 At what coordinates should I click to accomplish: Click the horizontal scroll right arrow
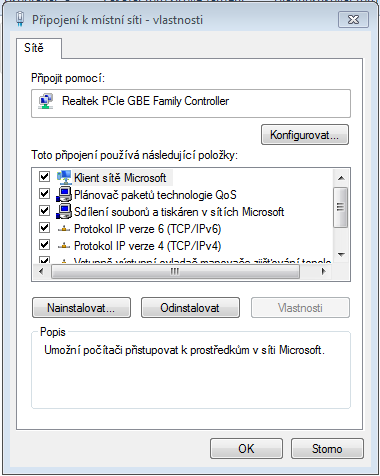point(323,272)
